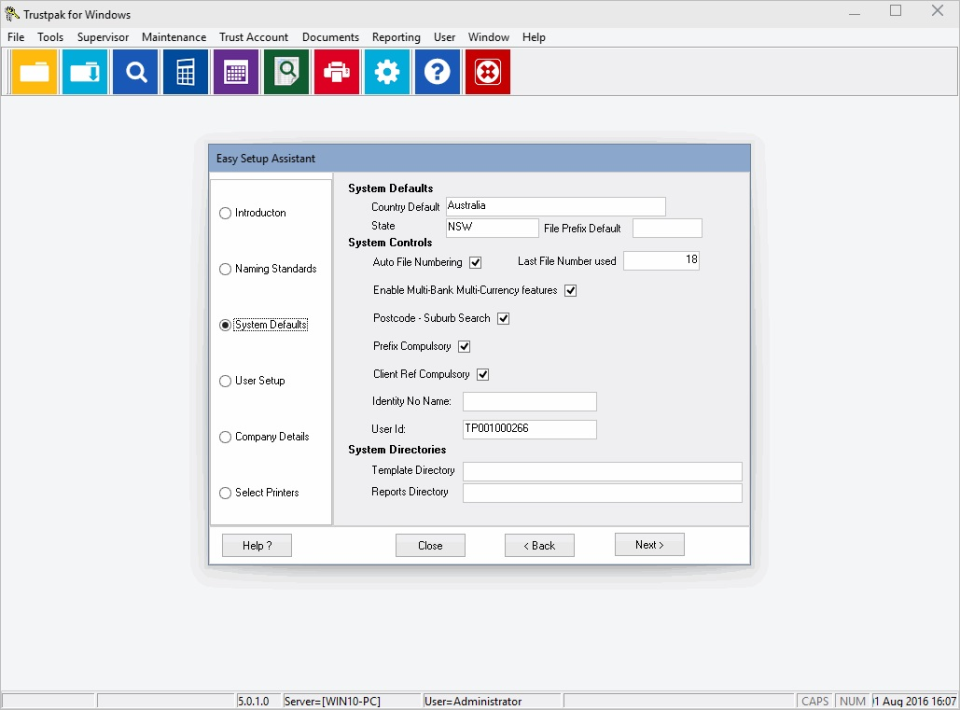The width and height of the screenshot is (960, 710).
Task: Open the Reporting menu
Action: tap(396, 37)
